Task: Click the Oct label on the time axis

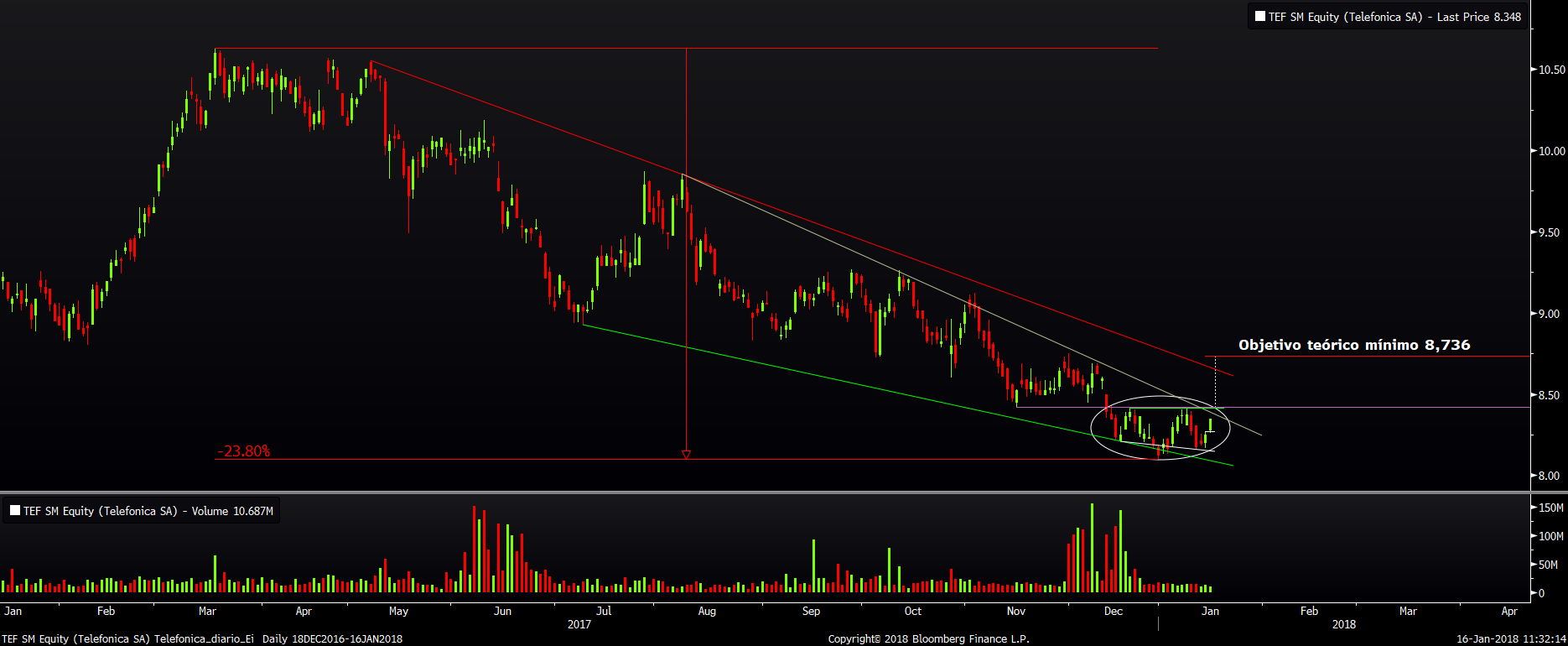Action: click(913, 611)
